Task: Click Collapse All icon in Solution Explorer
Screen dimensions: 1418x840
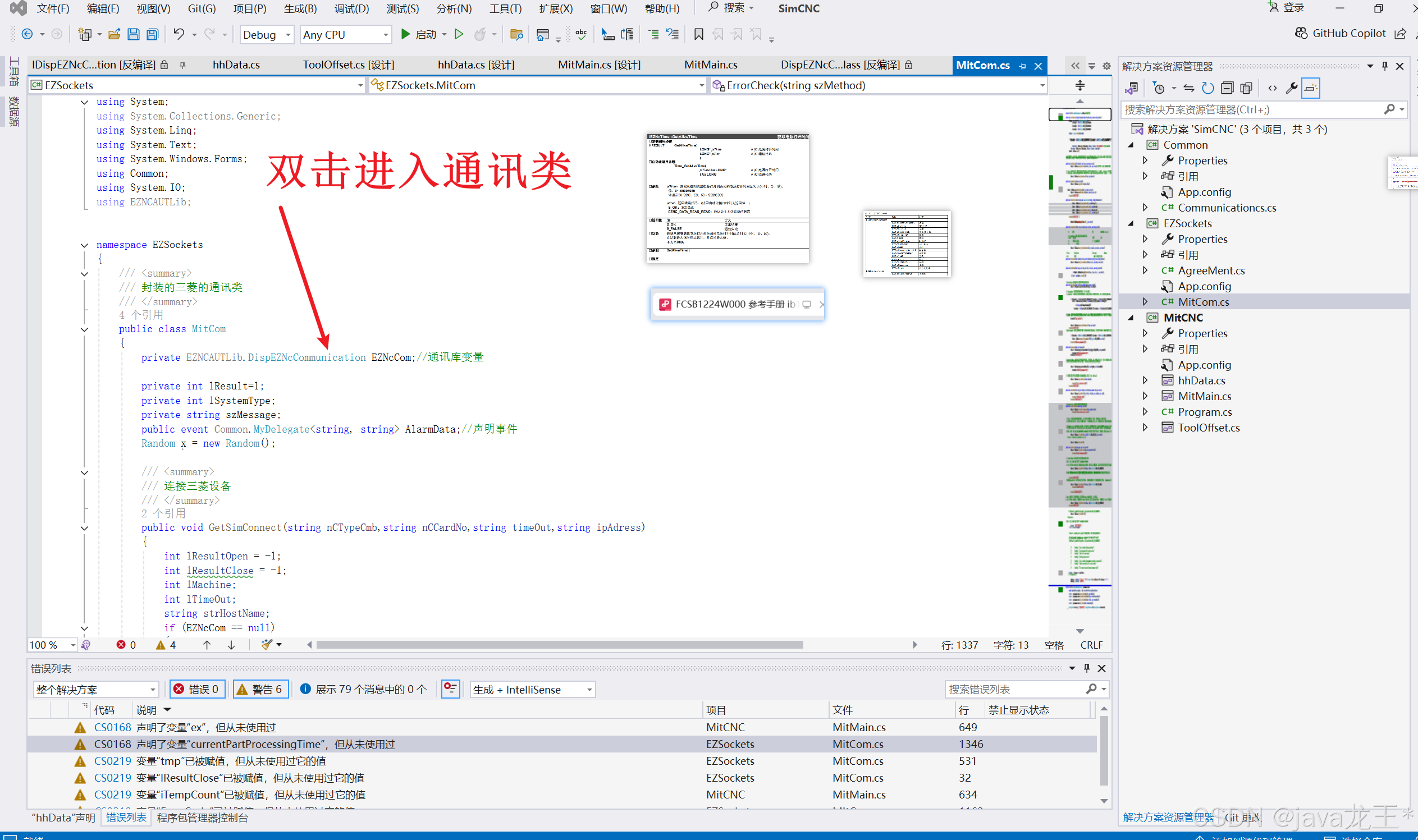Action: pyautogui.click(x=1227, y=88)
